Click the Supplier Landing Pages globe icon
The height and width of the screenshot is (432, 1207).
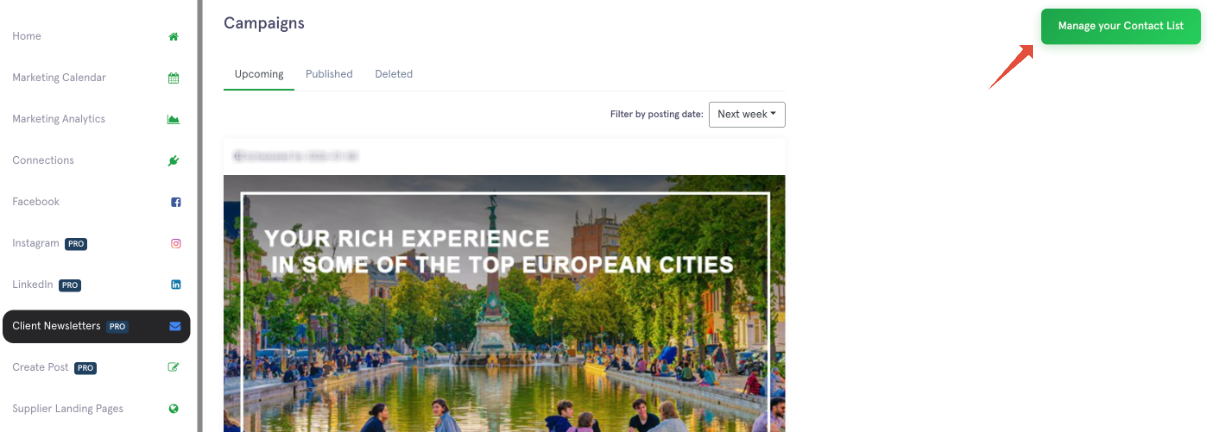point(174,409)
